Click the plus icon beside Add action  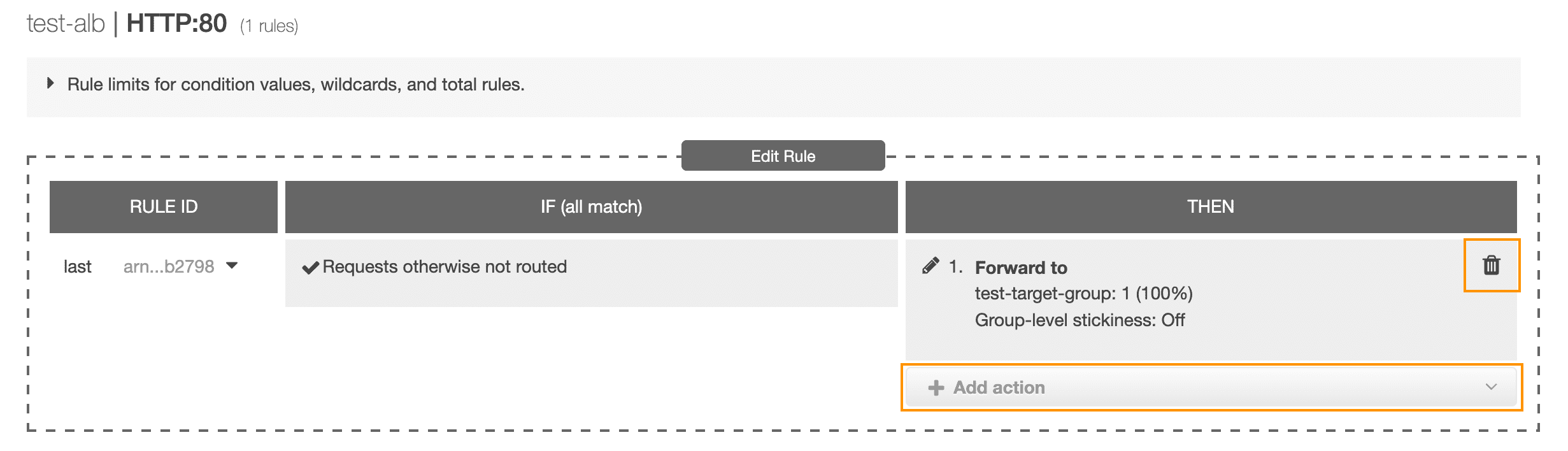click(936, 387)
